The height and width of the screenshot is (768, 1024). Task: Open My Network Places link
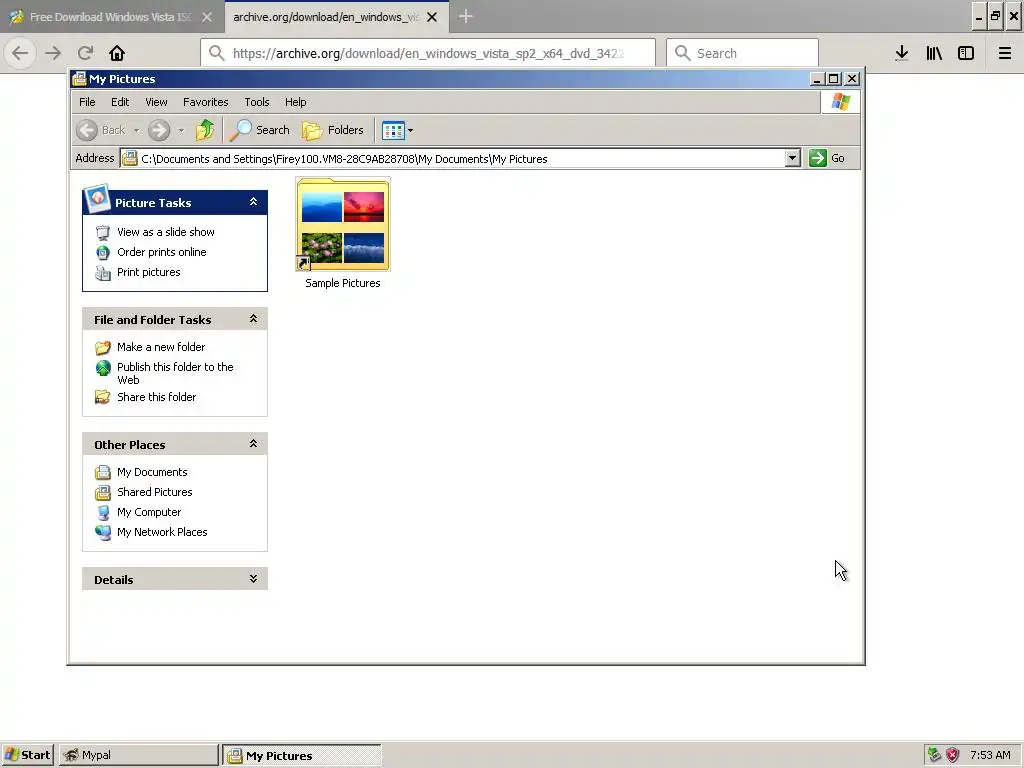pyautogui.click(x=162, y=532)
